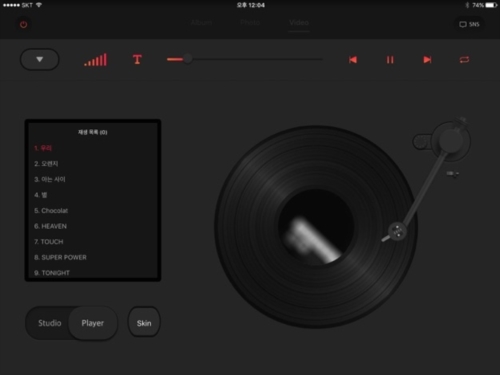Select track 8 SUPER POWER
The width and height of the screenshot is (500, 375).
coord(60,257)
